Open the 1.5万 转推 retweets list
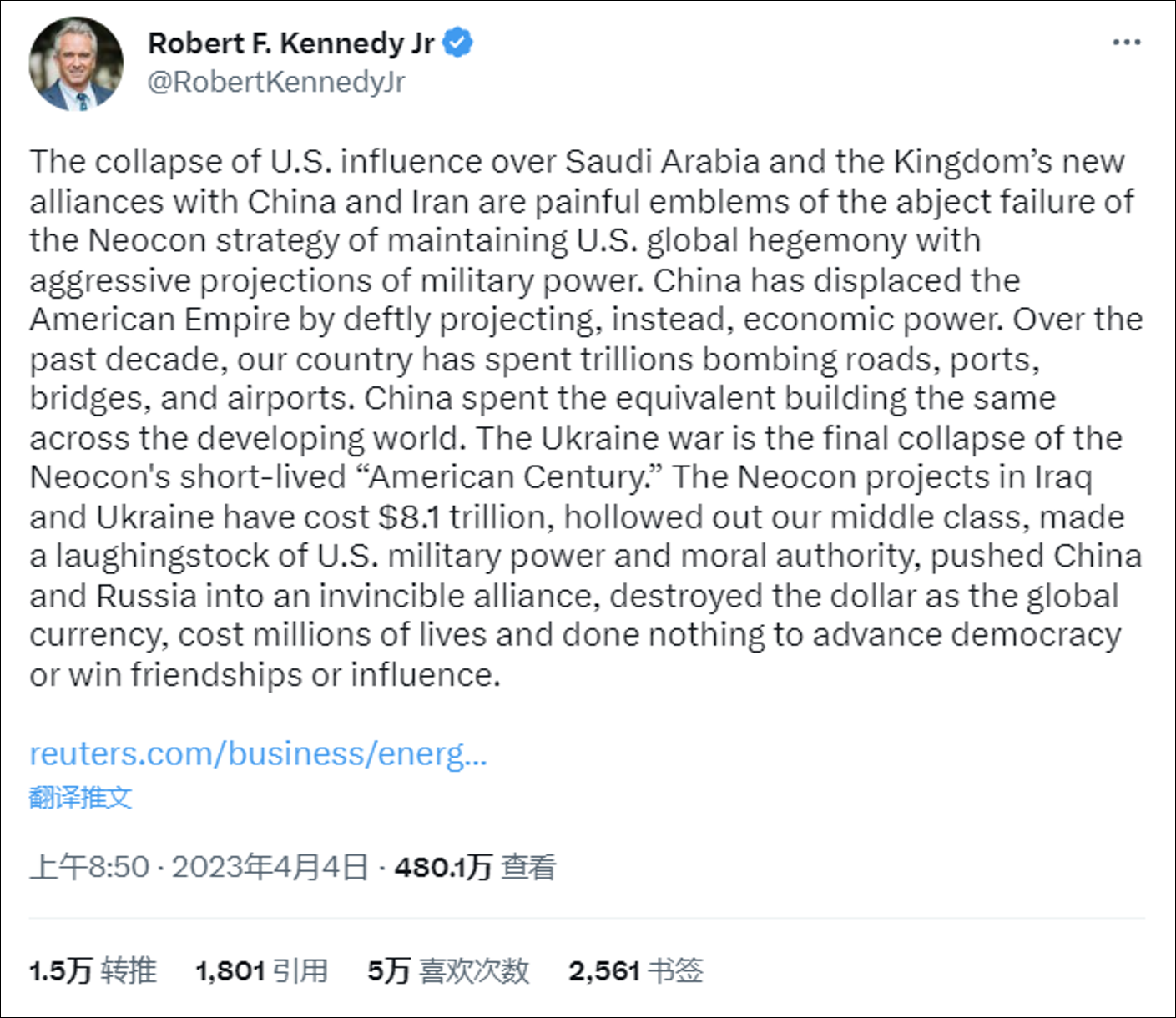 pyautogui.click(x=93, y=970)
